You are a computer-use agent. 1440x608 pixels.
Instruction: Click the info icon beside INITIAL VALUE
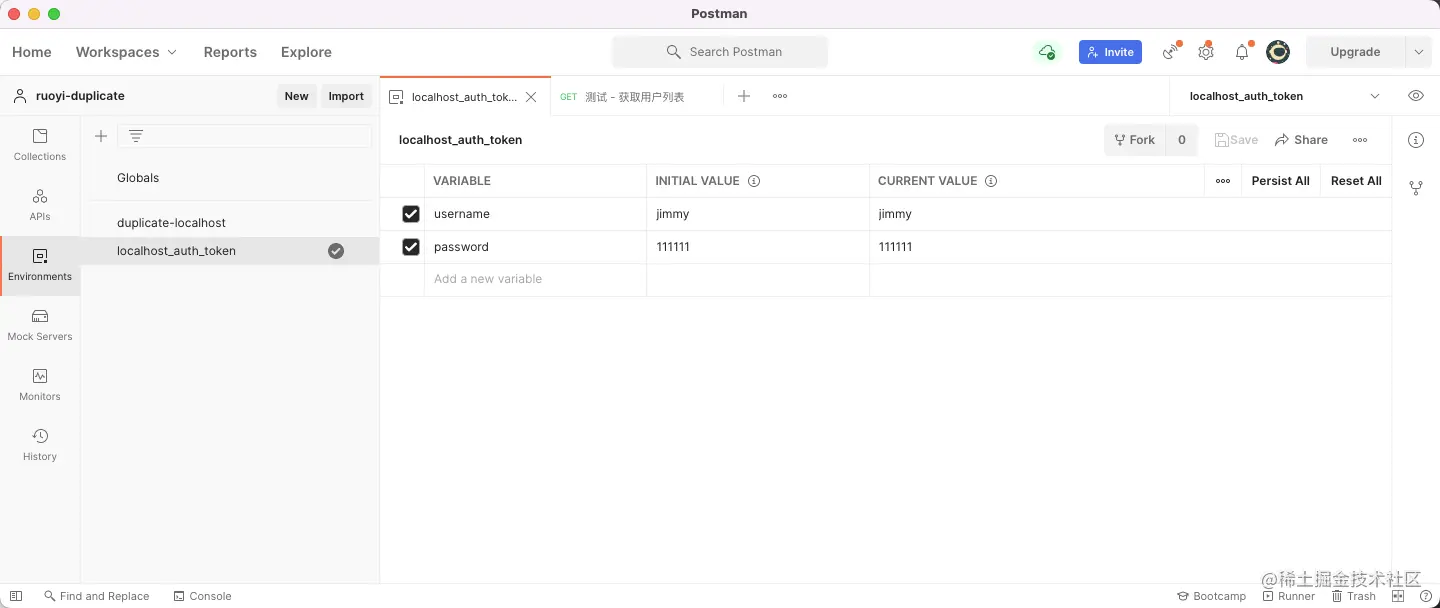754,181
